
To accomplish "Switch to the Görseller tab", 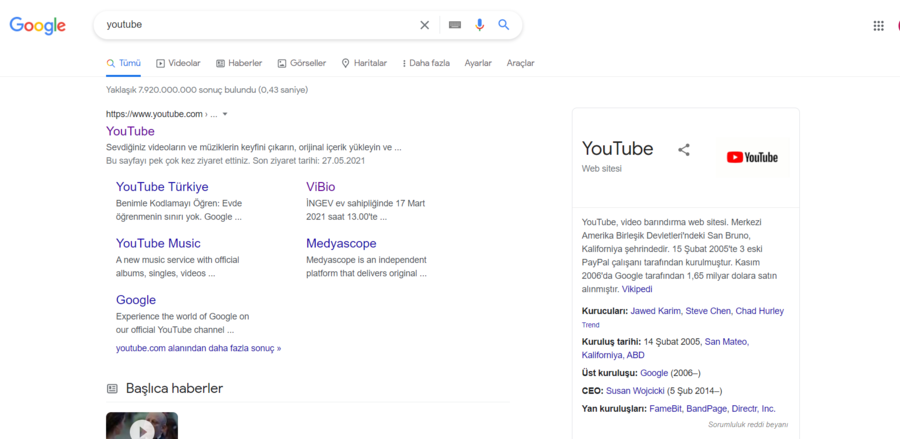I will point(301,63).
